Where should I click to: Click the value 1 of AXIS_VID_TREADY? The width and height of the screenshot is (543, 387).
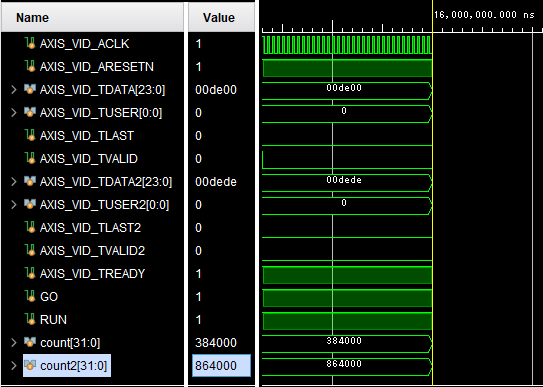point(198,274)
